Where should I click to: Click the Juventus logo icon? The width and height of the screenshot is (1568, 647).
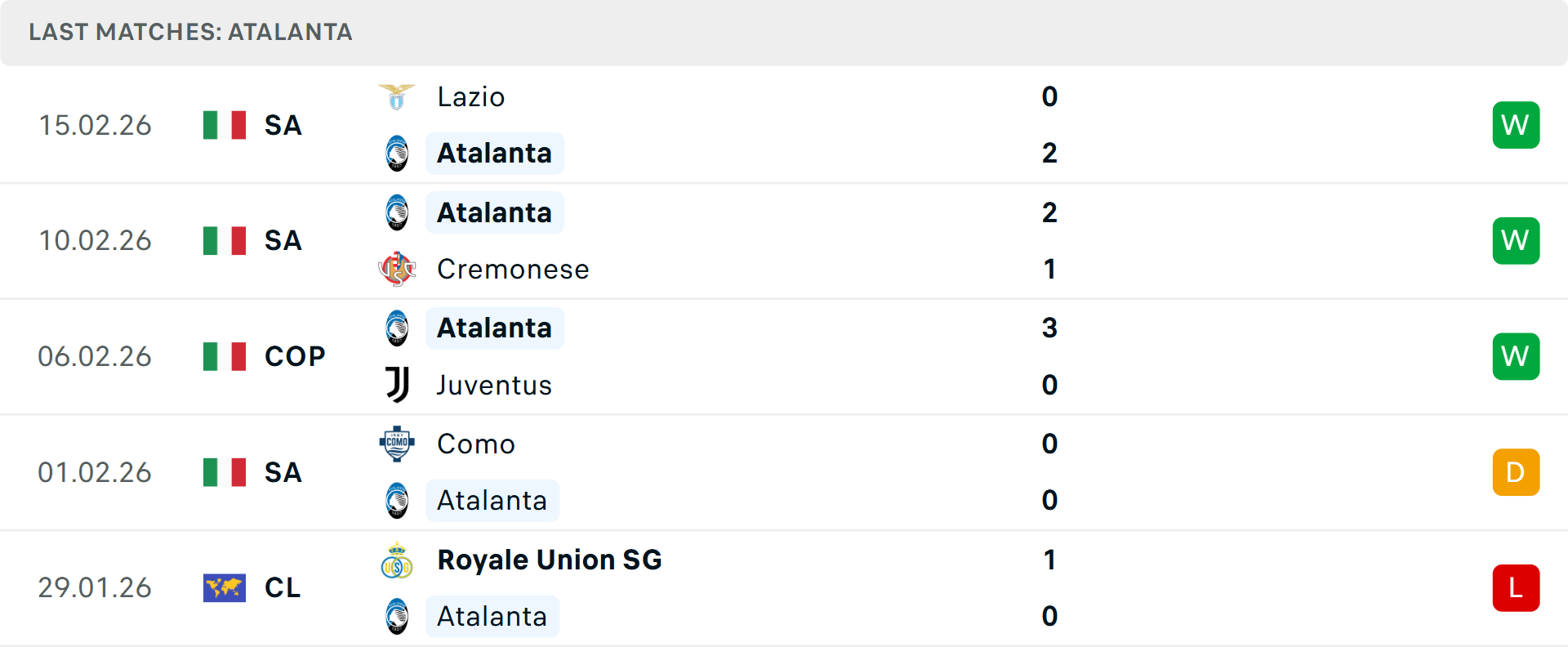[396, 385]
